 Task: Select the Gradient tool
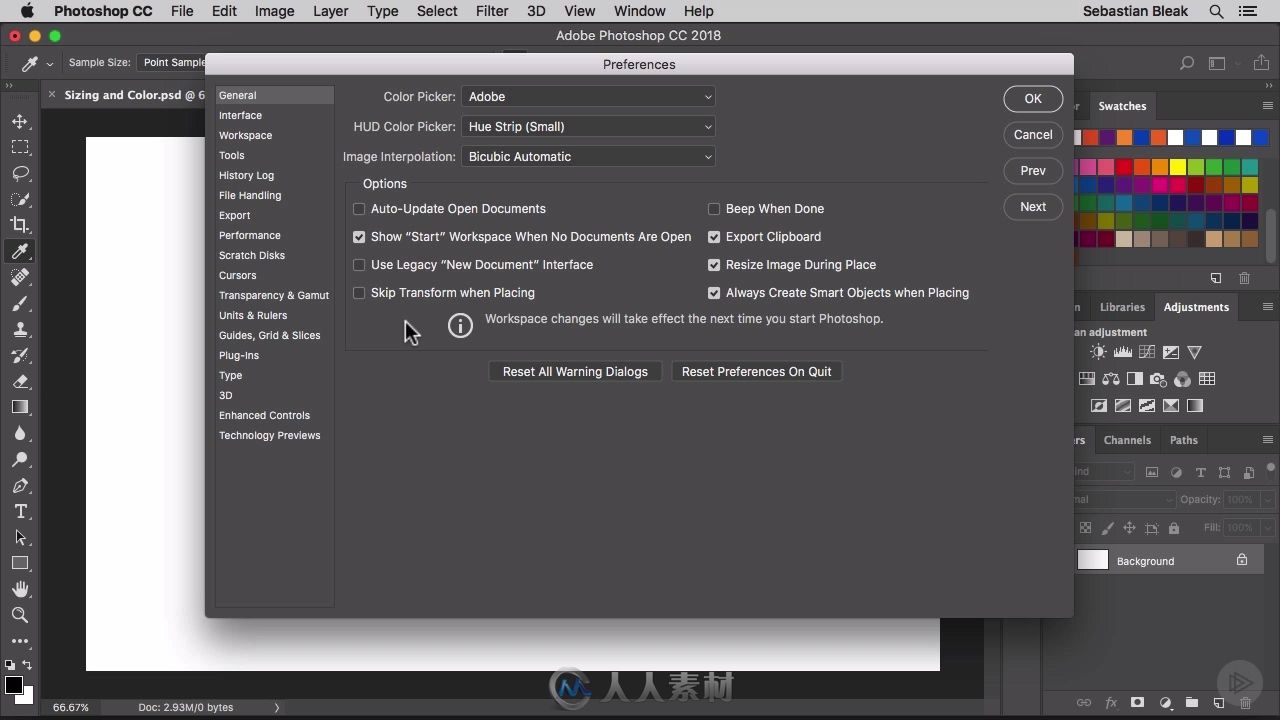(x=20, y=407)
